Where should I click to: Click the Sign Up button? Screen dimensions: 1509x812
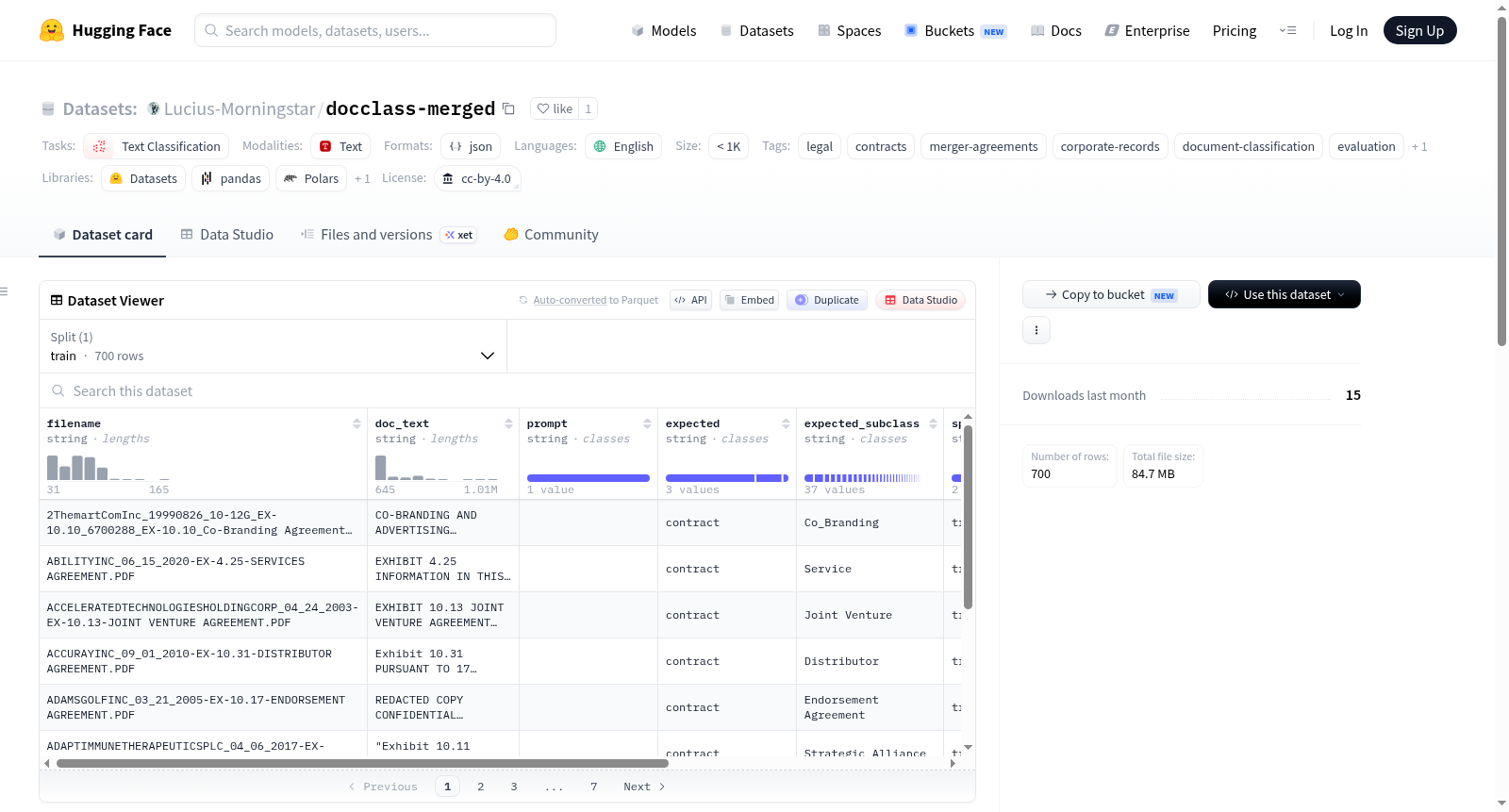coord(1419,30)
